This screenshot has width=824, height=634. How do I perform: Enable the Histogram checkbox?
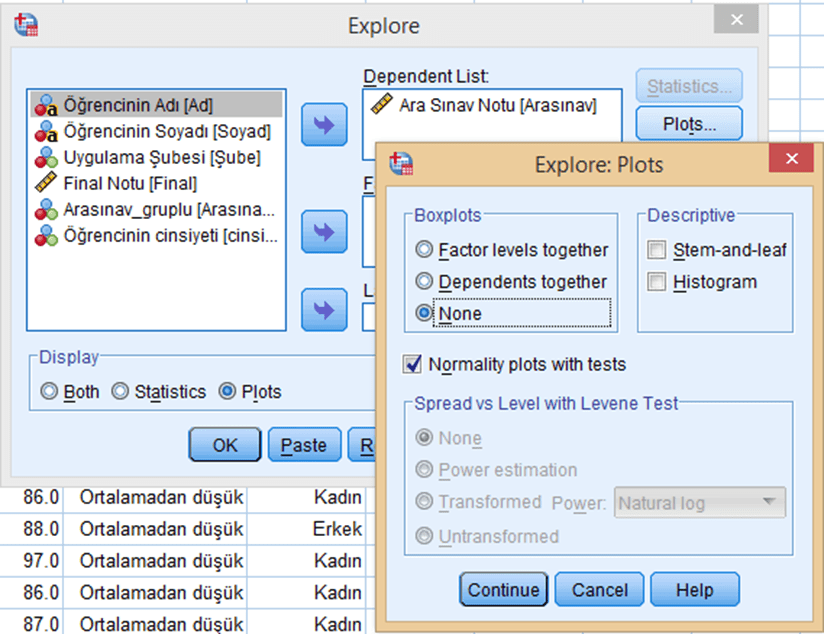pos(657,282)
